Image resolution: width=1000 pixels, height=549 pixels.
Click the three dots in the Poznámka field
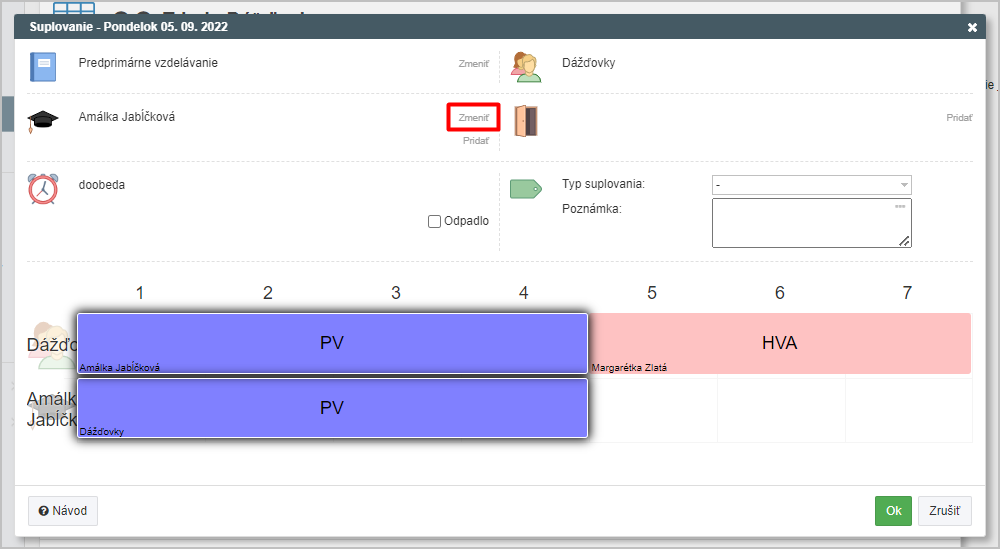tap(900, 206)
